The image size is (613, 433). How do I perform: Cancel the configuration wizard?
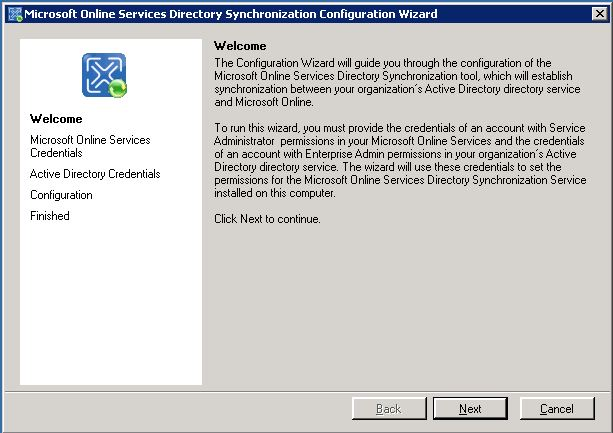point(556,409)
